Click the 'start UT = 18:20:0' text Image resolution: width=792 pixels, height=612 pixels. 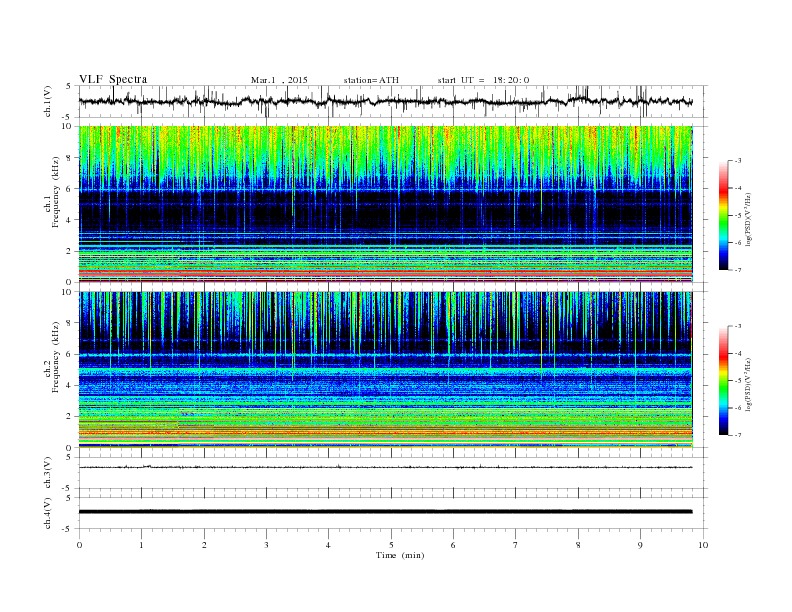coord(483,80)
